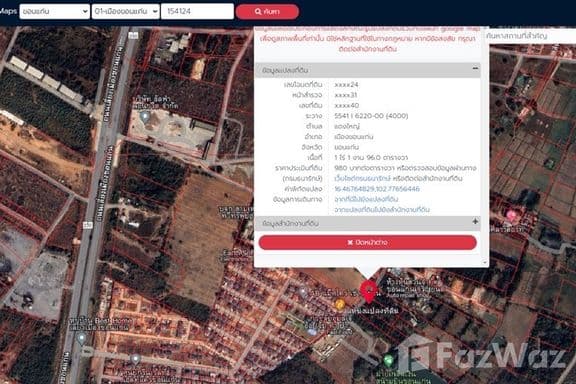Open the เว็บไซต์กรมธนารักษ์ link

coord(362,179)
